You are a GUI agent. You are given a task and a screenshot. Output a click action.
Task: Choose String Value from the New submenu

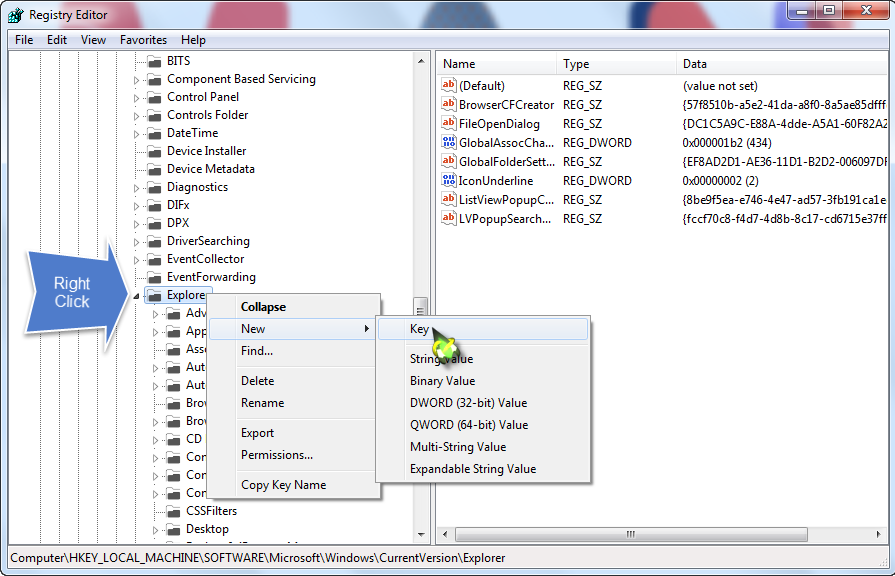[483, 359]
